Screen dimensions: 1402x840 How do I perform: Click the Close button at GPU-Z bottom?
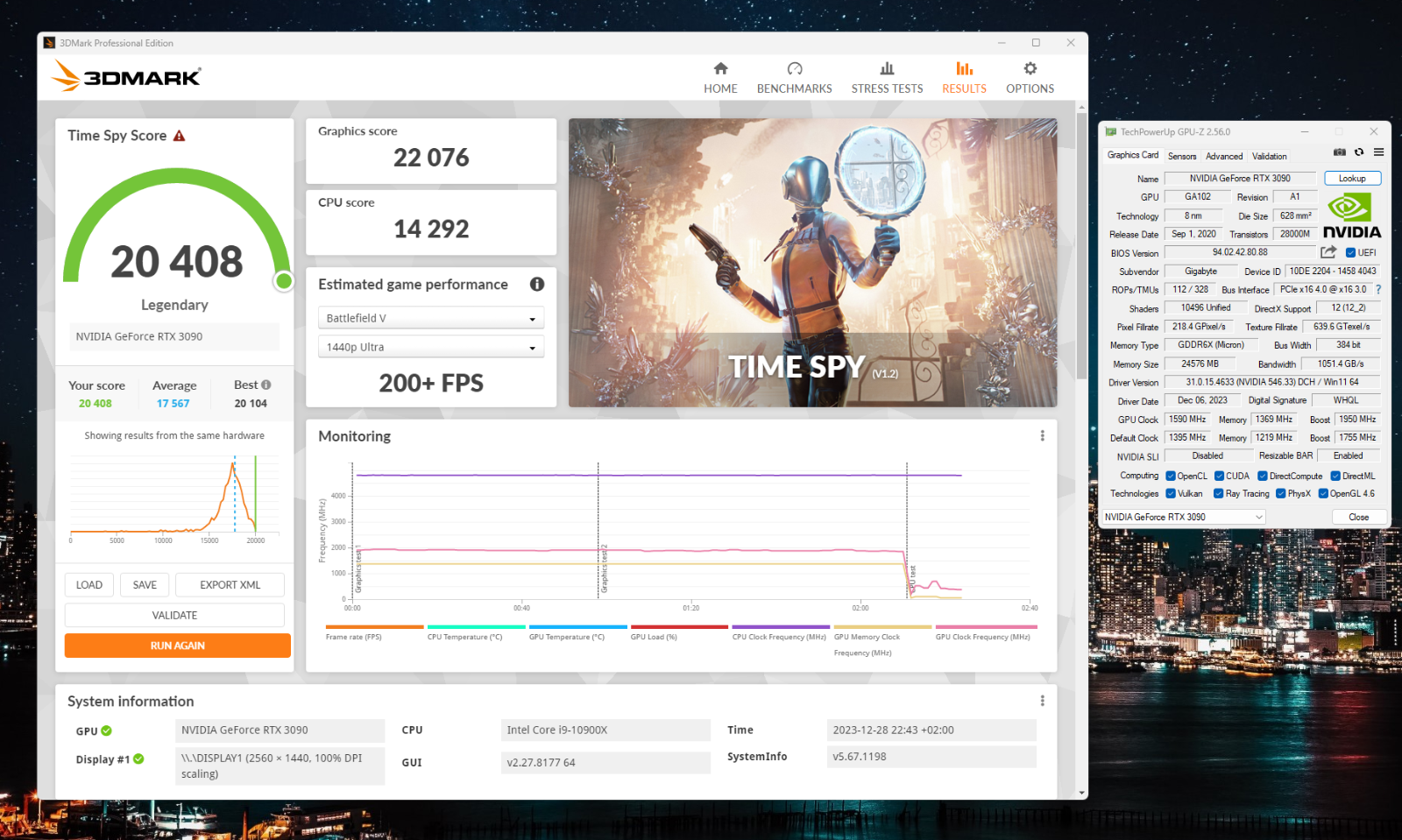coord(1358,517)
